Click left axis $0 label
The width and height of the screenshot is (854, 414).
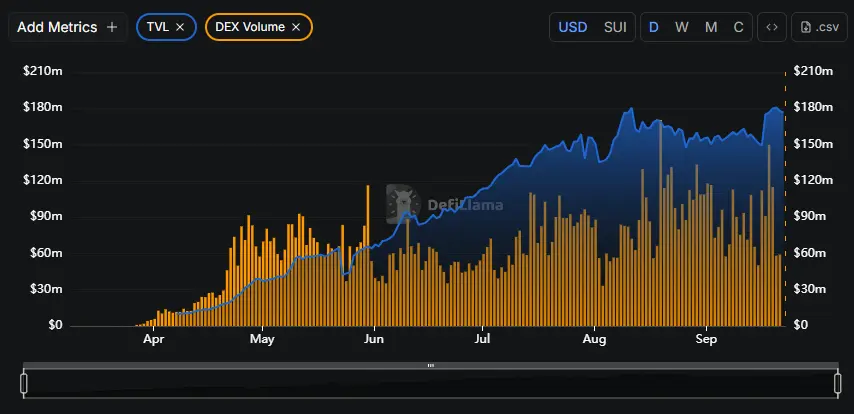point(56,325)
